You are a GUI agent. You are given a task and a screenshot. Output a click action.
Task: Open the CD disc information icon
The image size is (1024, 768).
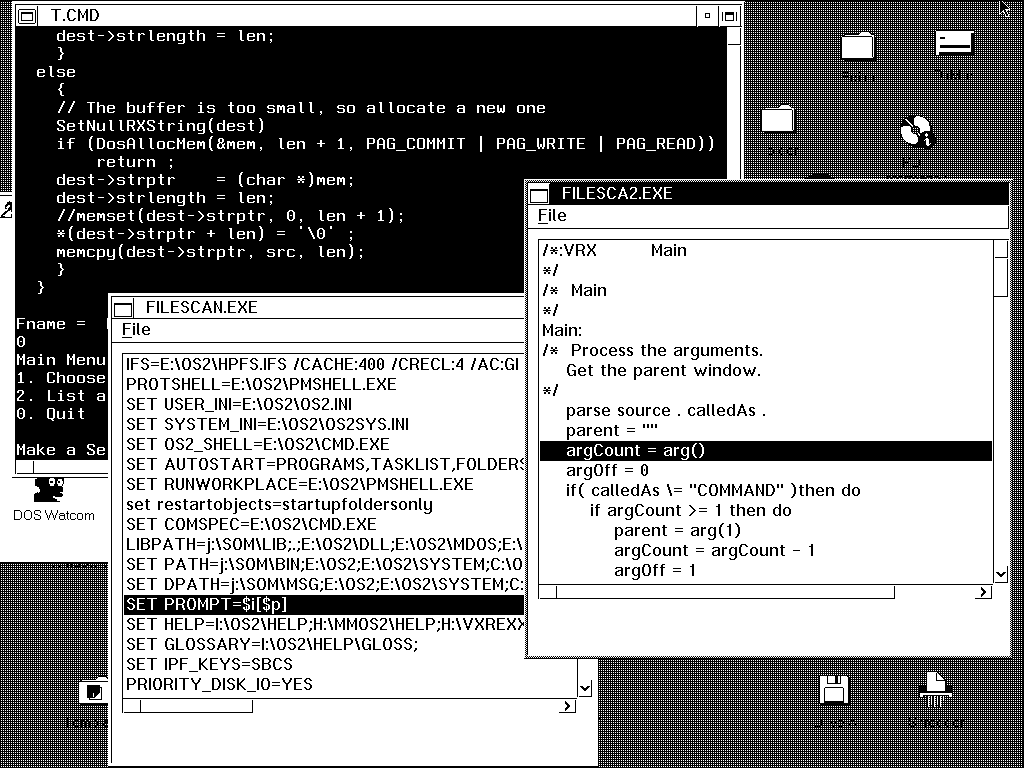click(x=914, y=133)
